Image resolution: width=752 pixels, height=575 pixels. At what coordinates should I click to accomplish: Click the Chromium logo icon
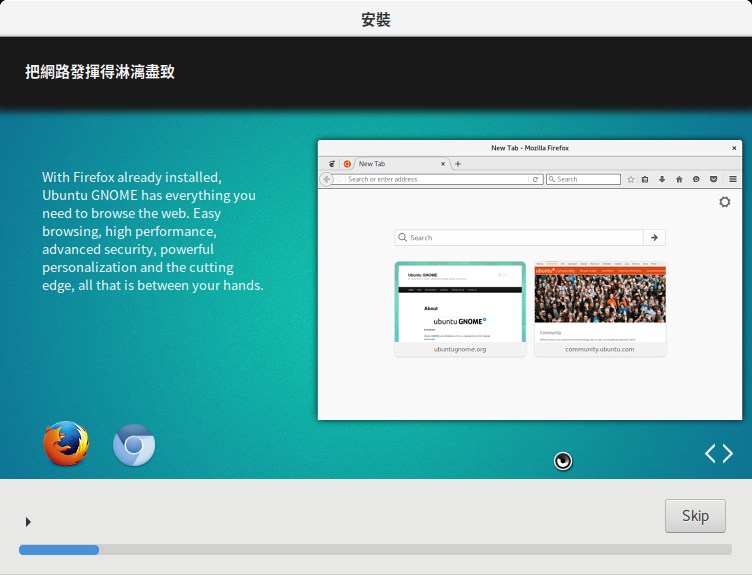tap(134, 446)
